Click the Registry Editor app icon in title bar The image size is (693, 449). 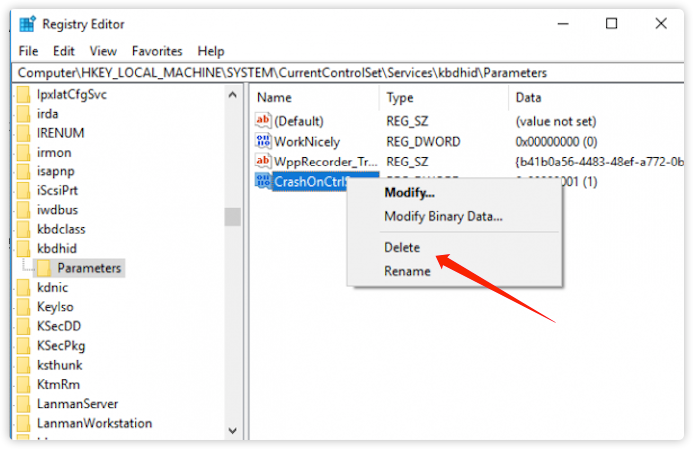[27, 24]
